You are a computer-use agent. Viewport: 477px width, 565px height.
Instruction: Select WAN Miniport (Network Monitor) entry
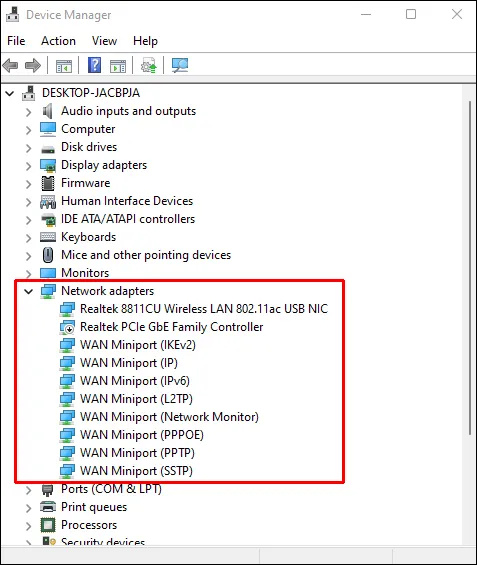169,417
